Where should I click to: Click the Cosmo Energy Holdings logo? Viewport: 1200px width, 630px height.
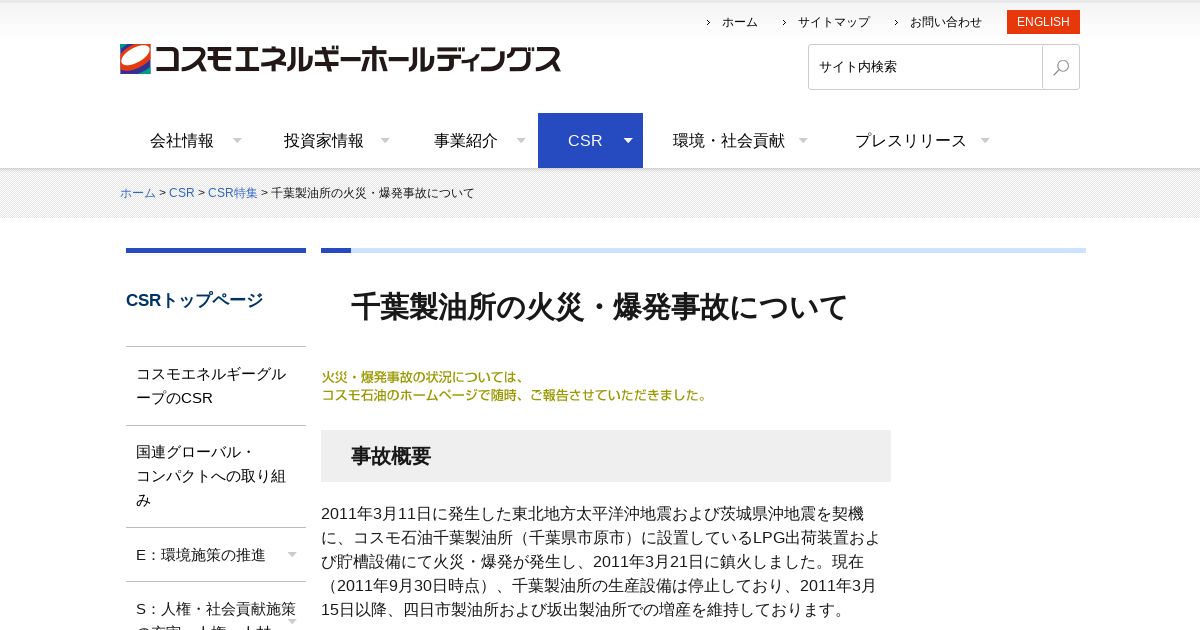point(340,59)
